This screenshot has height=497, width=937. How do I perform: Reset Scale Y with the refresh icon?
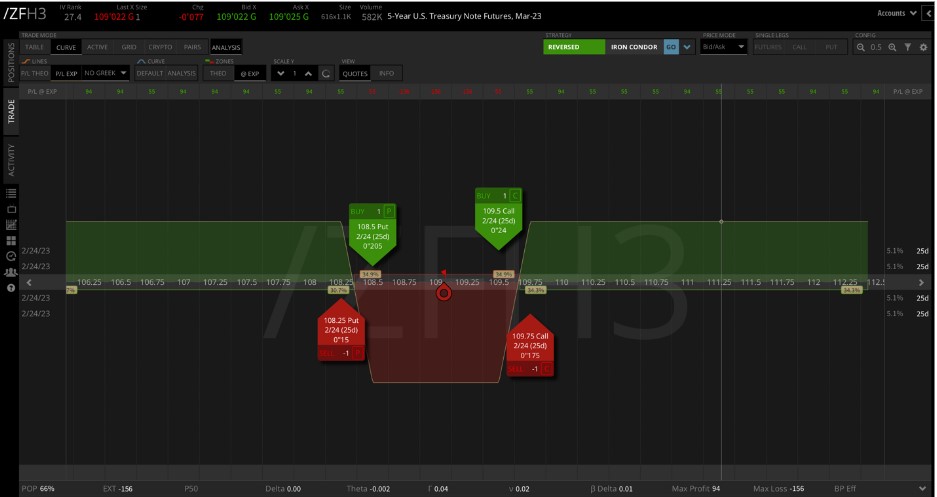tap(326, 73)
